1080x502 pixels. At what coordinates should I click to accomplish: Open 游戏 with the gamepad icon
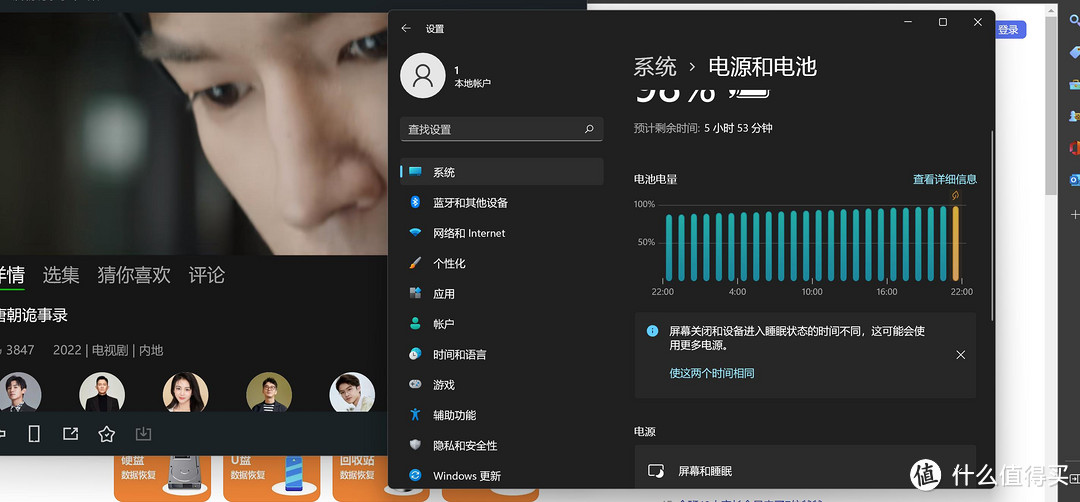click(x=502, y=384)
